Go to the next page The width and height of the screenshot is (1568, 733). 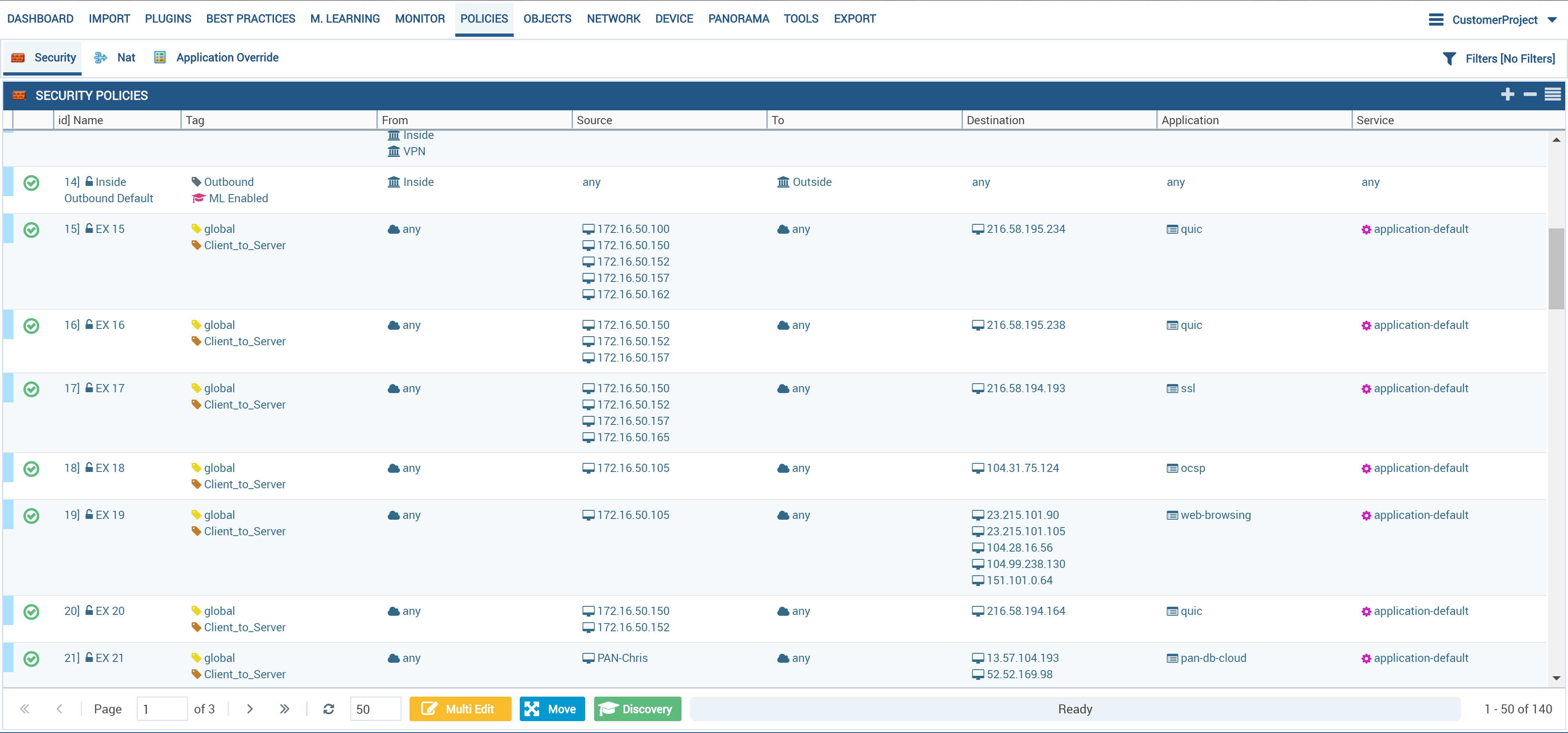point(249,708)
